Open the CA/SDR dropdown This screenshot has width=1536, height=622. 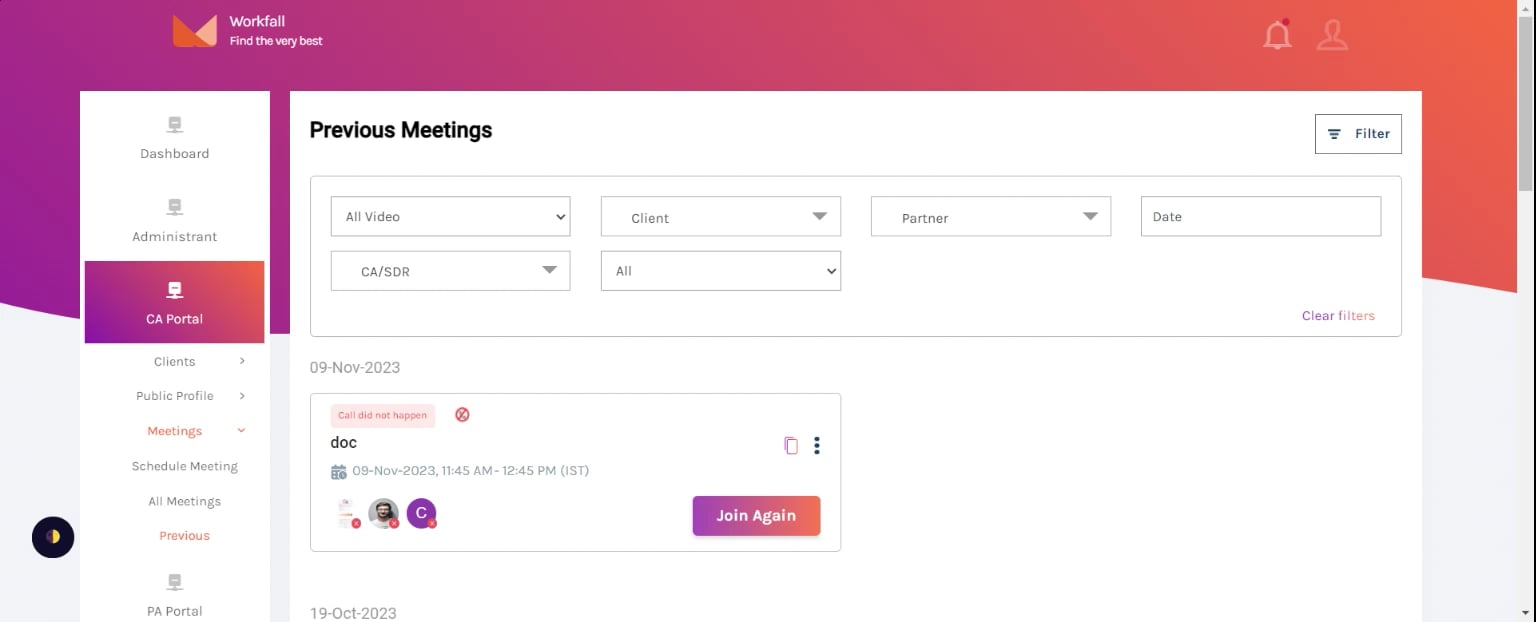[x=450, y=271]
